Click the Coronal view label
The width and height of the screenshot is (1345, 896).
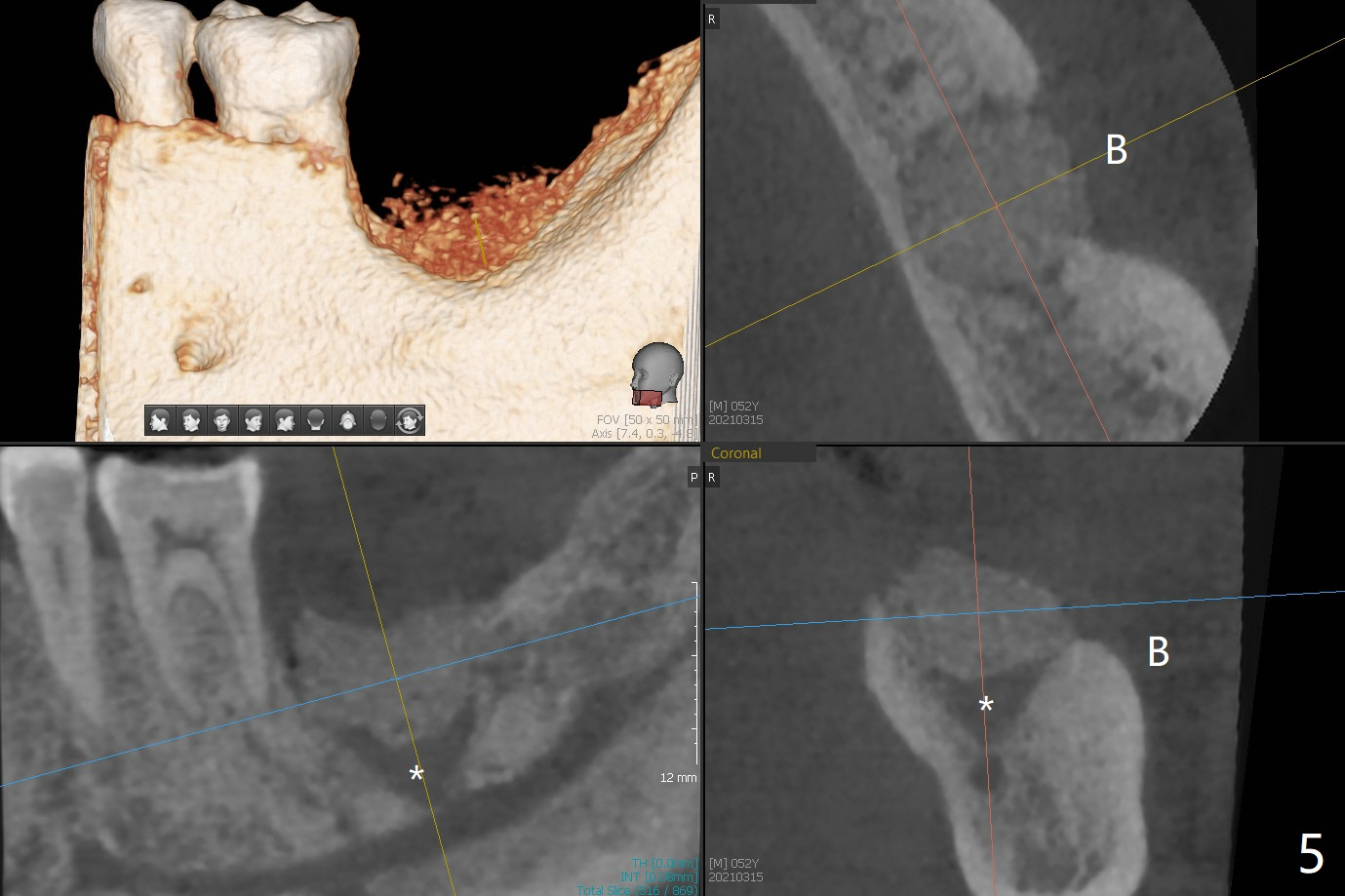click(x=736, y=453)
